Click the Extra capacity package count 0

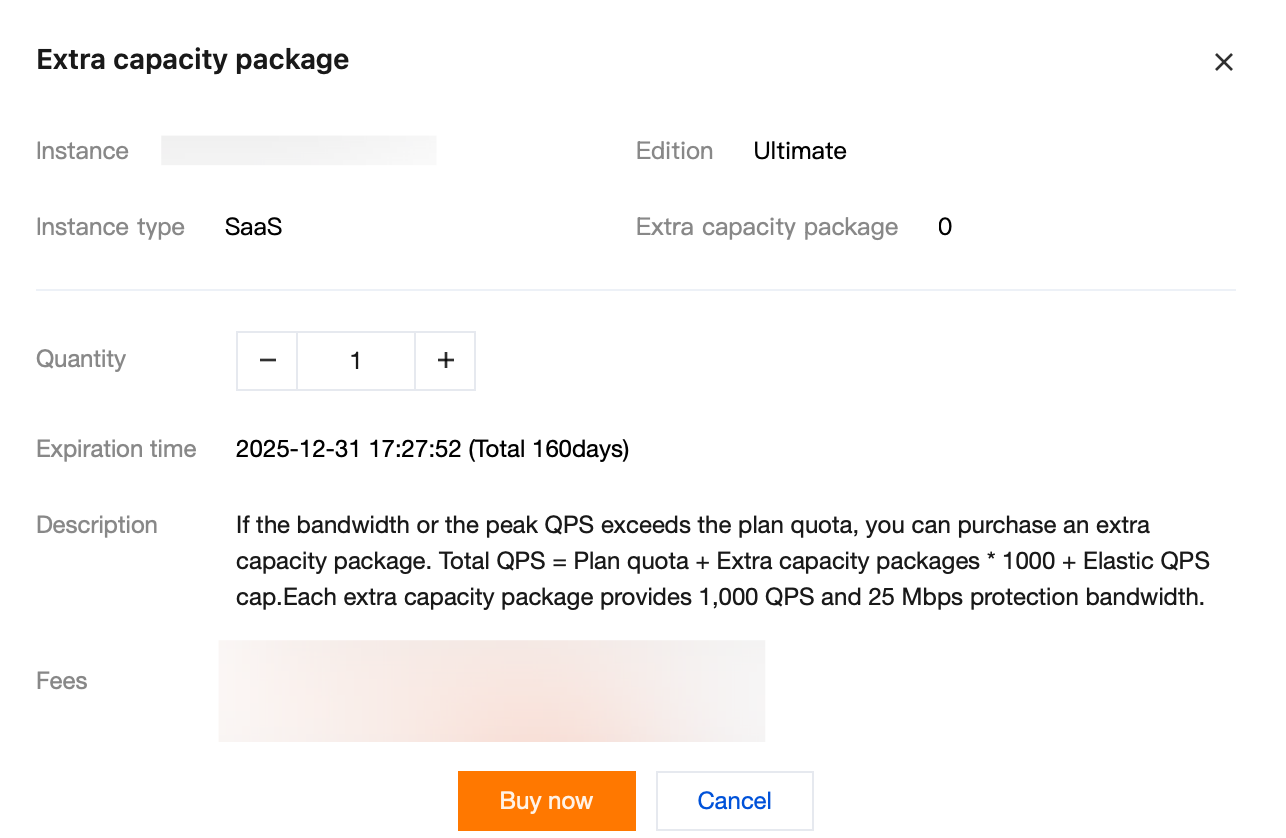(945, 227)
